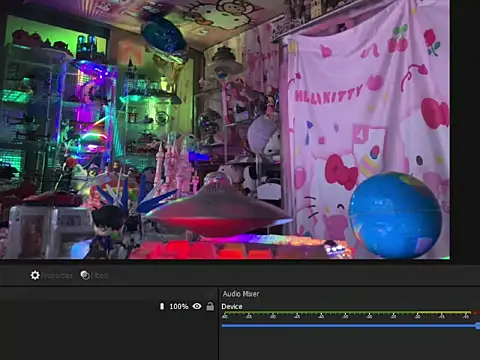480x360 pixels.
Task: Click the red peak indicator on meter
Action: (x=476, y=313)
